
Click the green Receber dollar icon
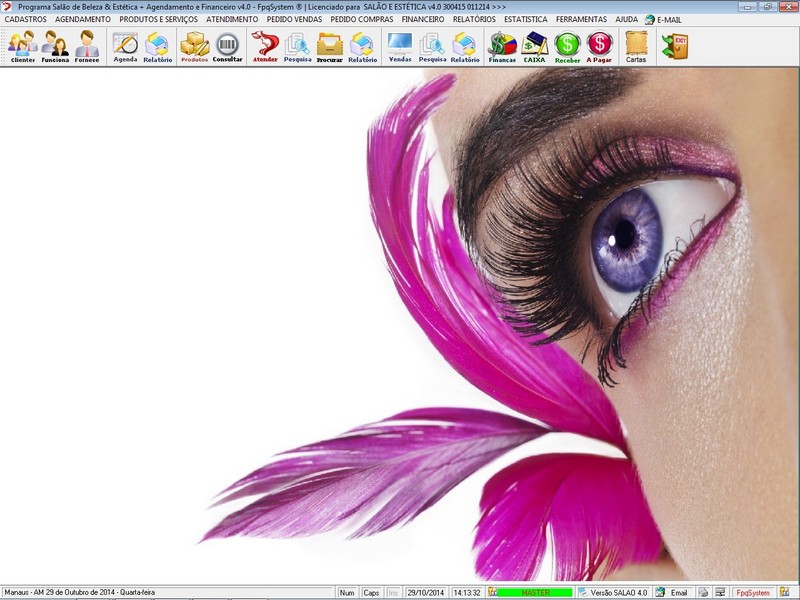pyautogui.click(x=567, y=46)
